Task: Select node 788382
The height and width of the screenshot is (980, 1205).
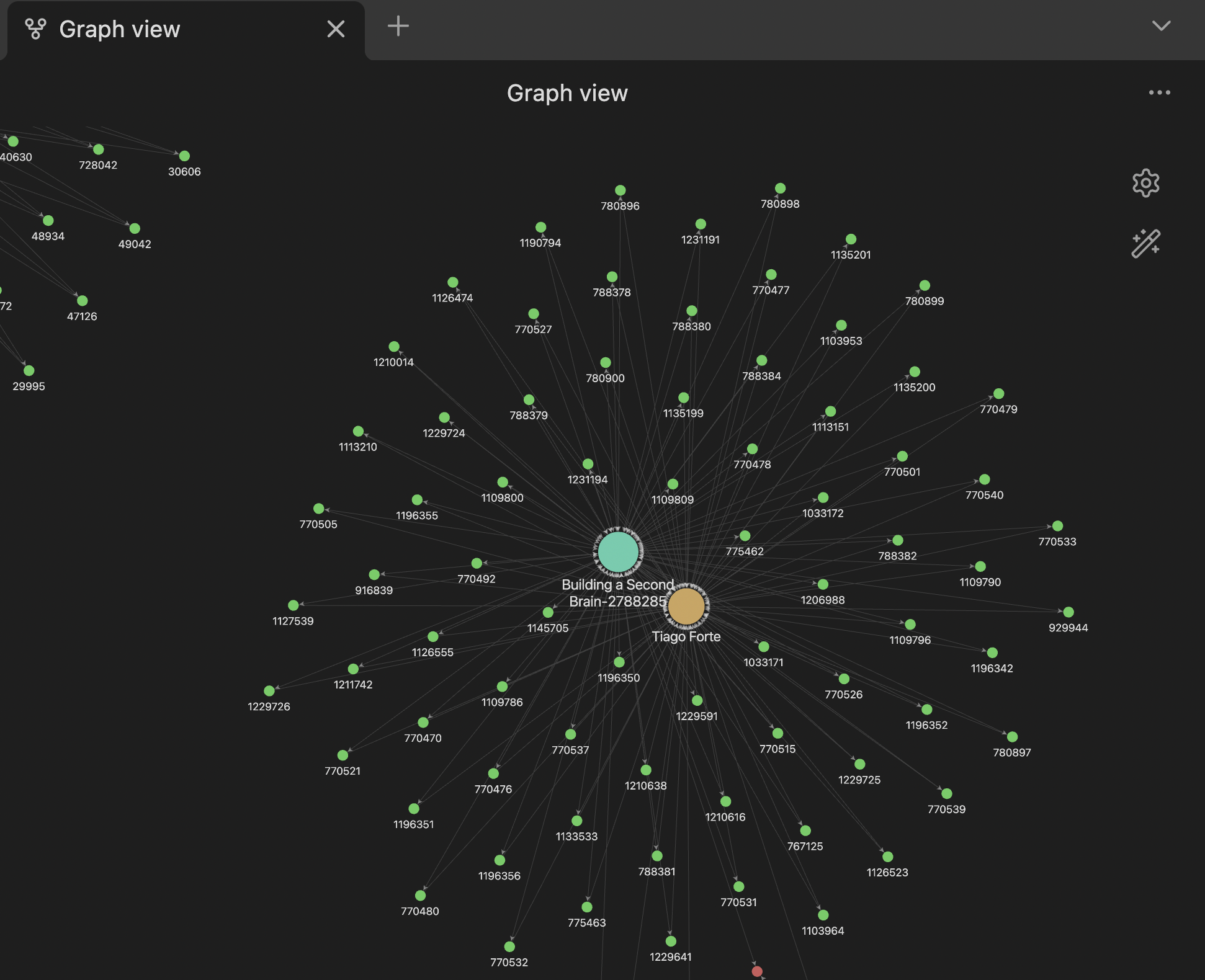Action: pos(897,540)
